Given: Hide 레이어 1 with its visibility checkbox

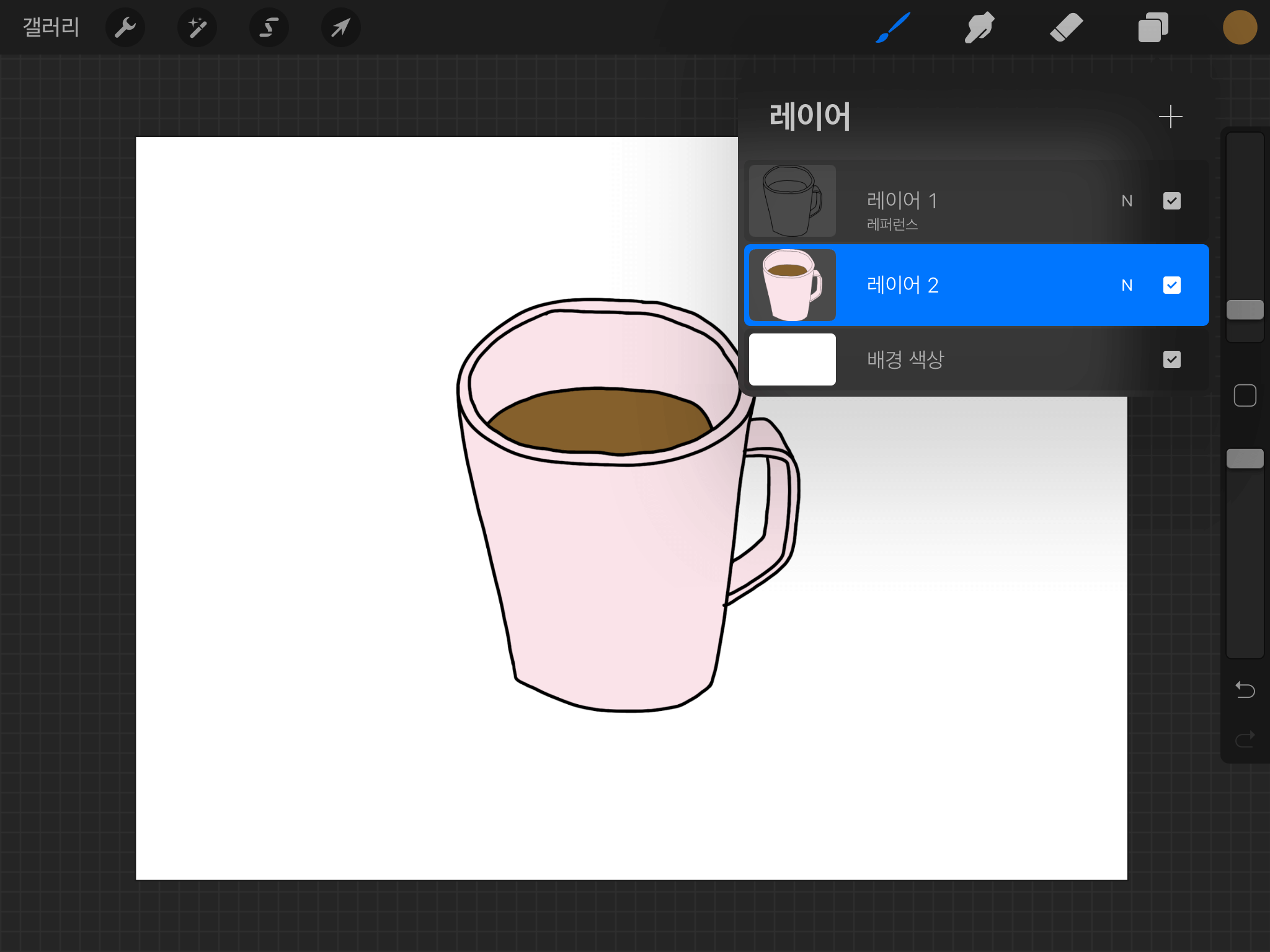Looking at the screenshot, I should pyautogui.click(x=1171, y=201).
